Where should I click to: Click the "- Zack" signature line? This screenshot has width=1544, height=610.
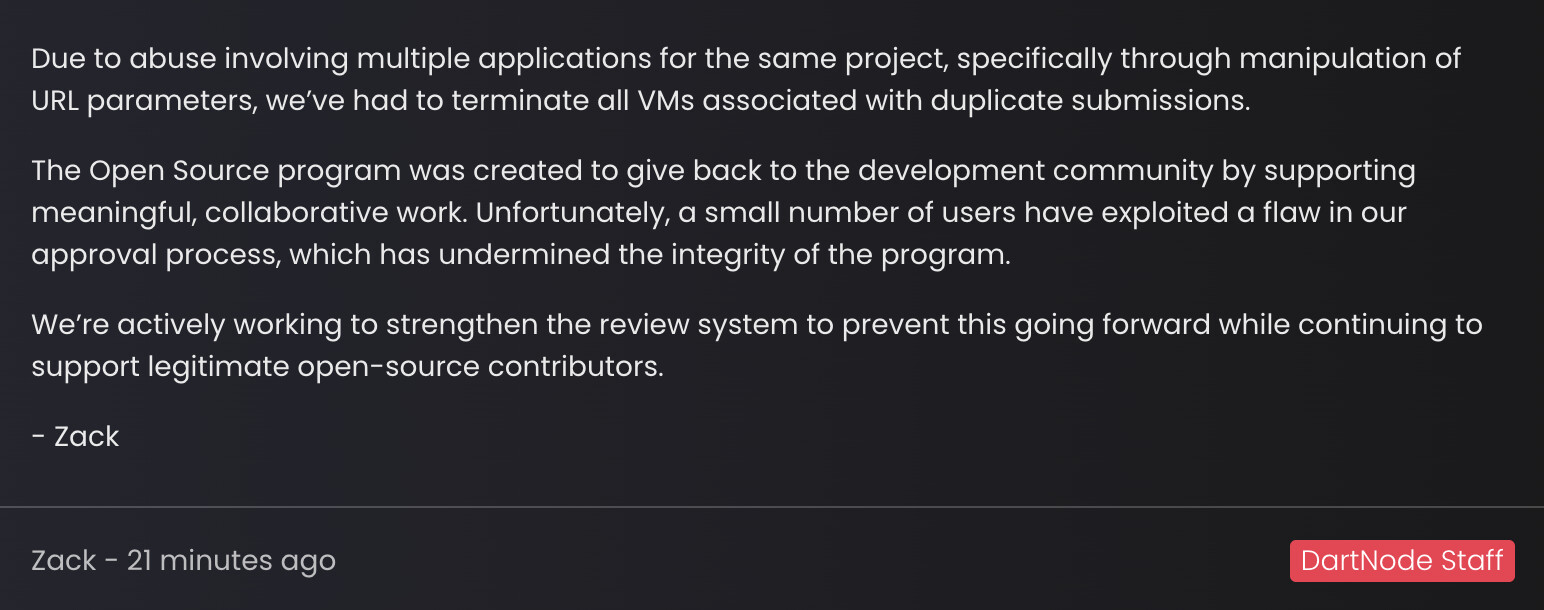[75, 436]
